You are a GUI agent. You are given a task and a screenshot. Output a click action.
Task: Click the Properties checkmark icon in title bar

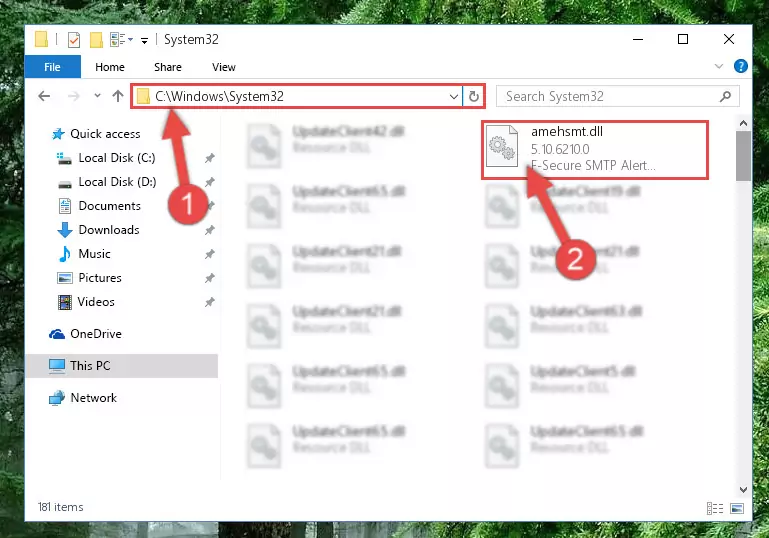click(74, 40)
